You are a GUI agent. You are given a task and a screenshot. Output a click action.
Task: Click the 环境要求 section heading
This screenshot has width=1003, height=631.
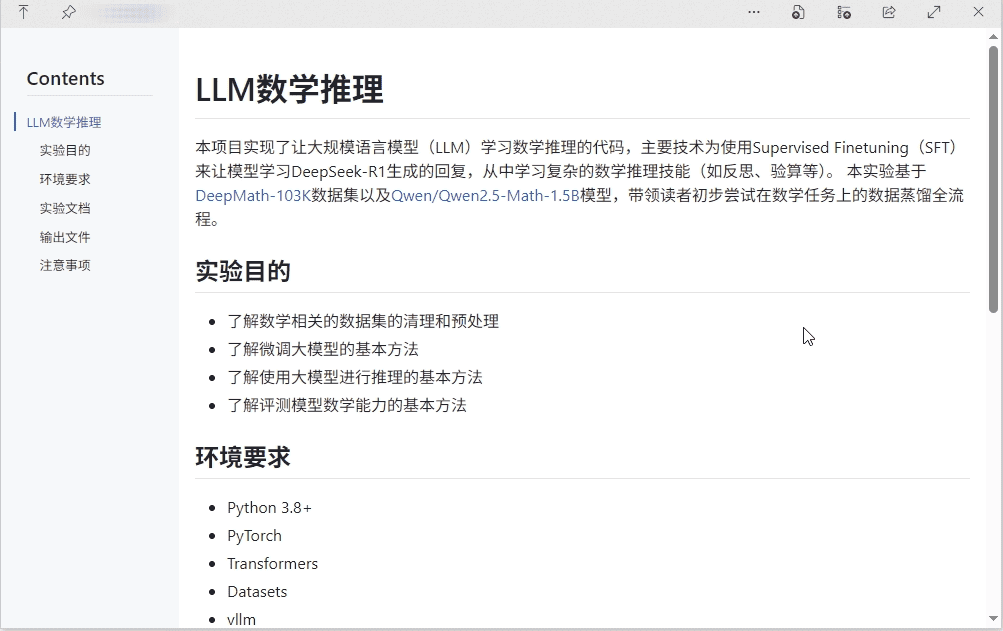(243, 457)
